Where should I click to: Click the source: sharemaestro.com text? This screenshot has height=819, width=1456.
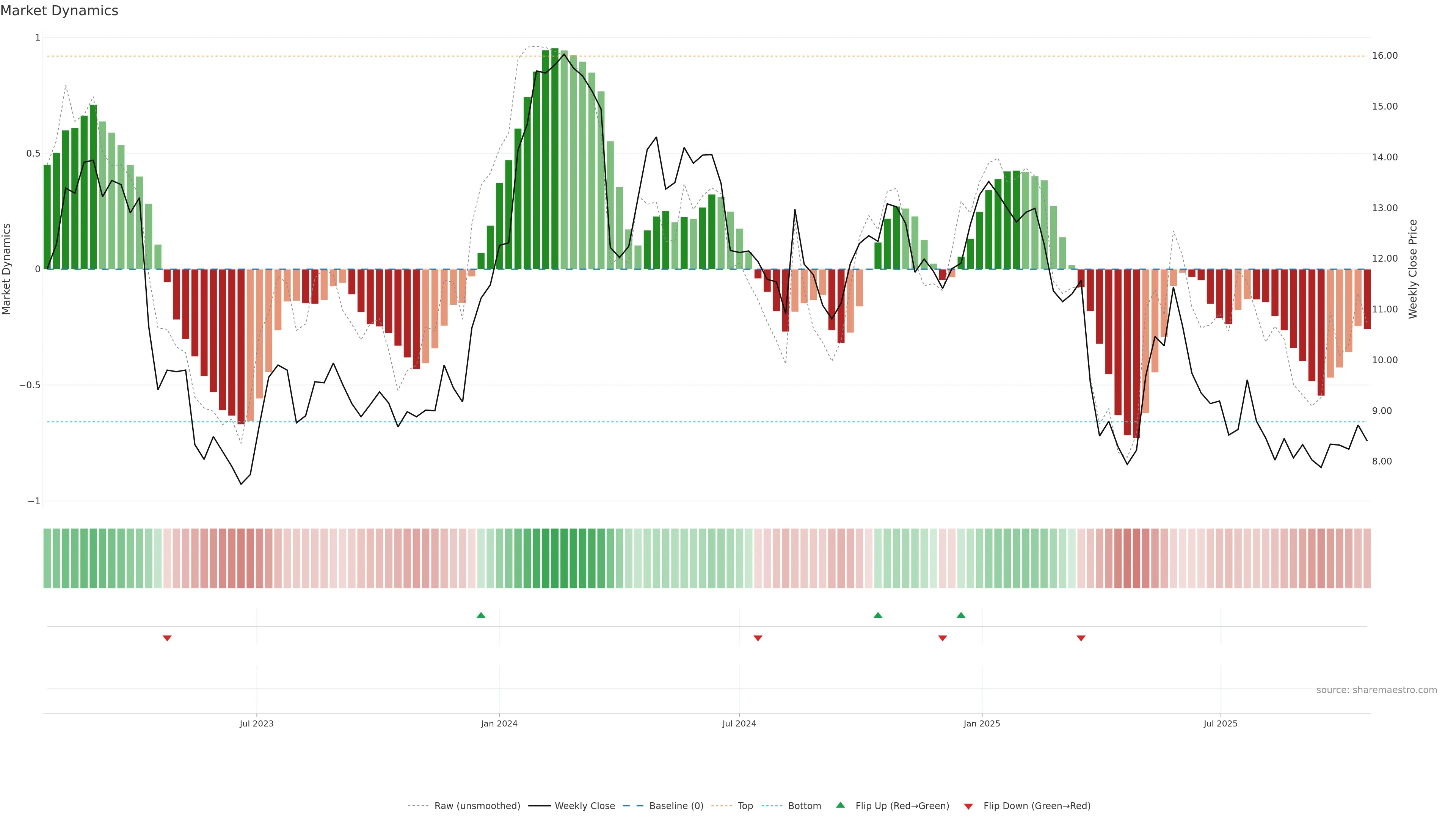click(1376, 690)
